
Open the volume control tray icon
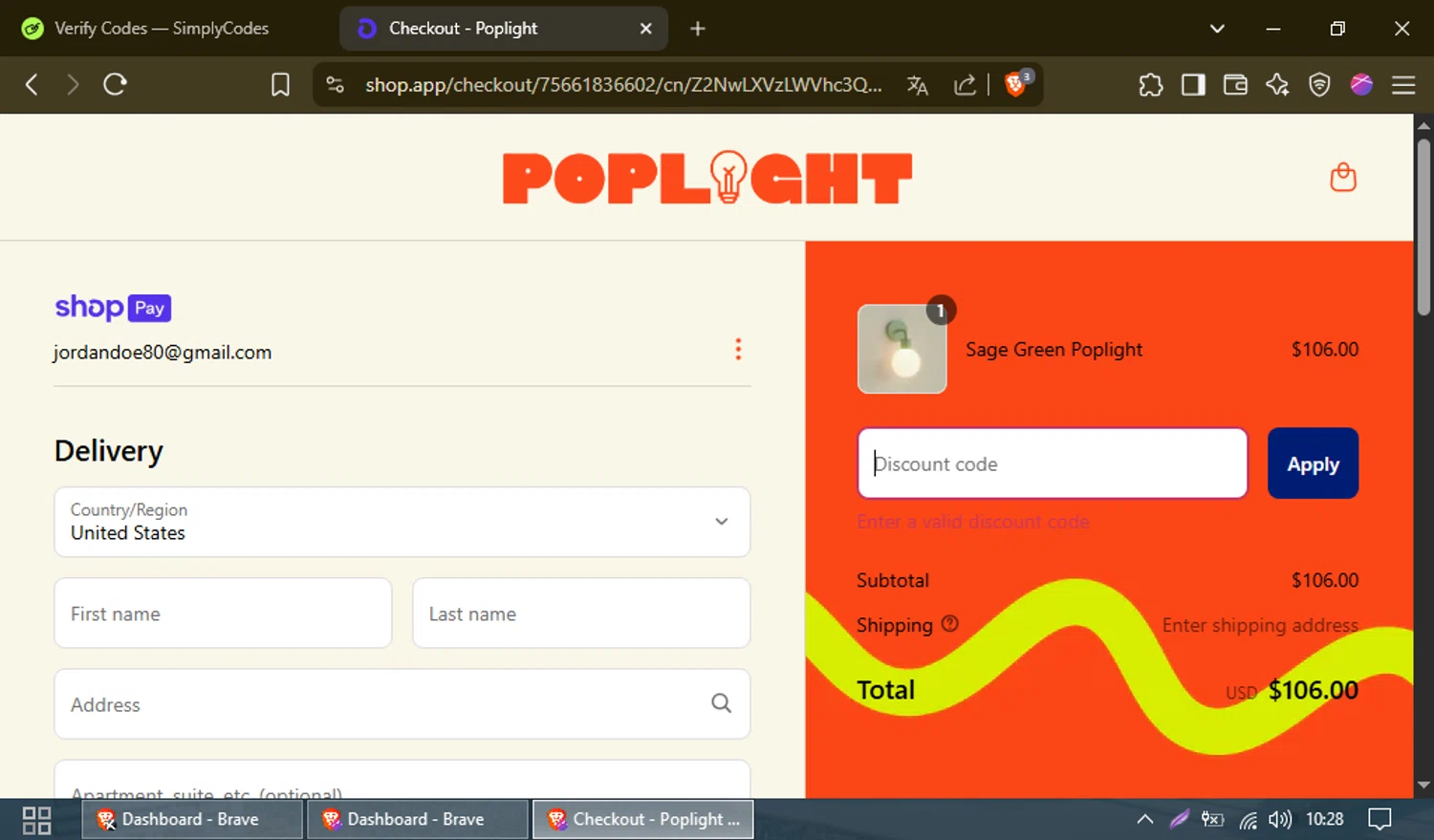pyautogui.click(x=1280, y=819)
